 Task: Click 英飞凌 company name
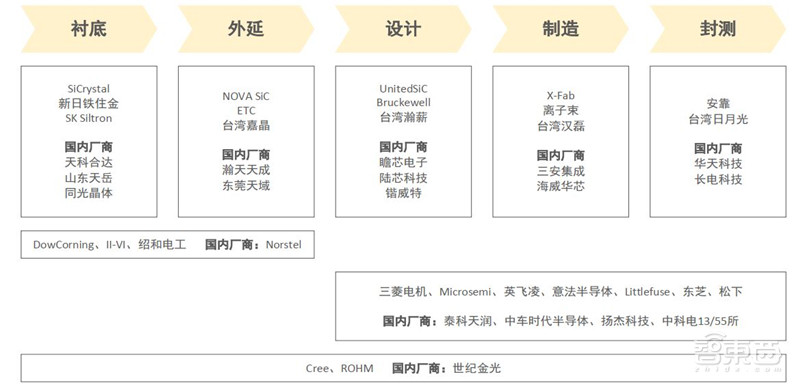(x=521, y=292)
